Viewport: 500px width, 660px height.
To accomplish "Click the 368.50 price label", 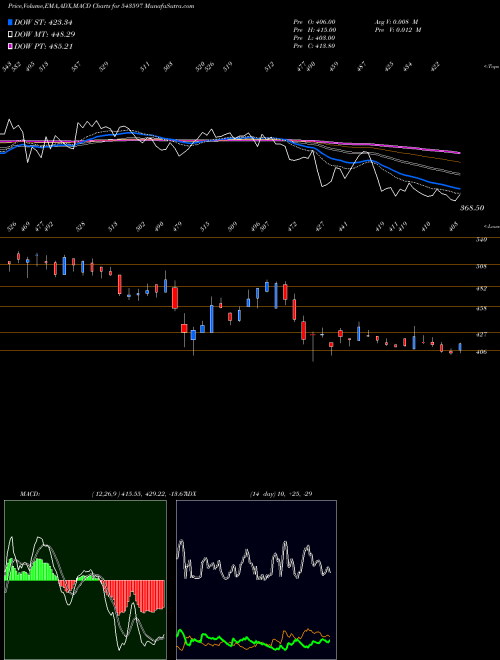I will pyautogui.click(x=472, y=208).
